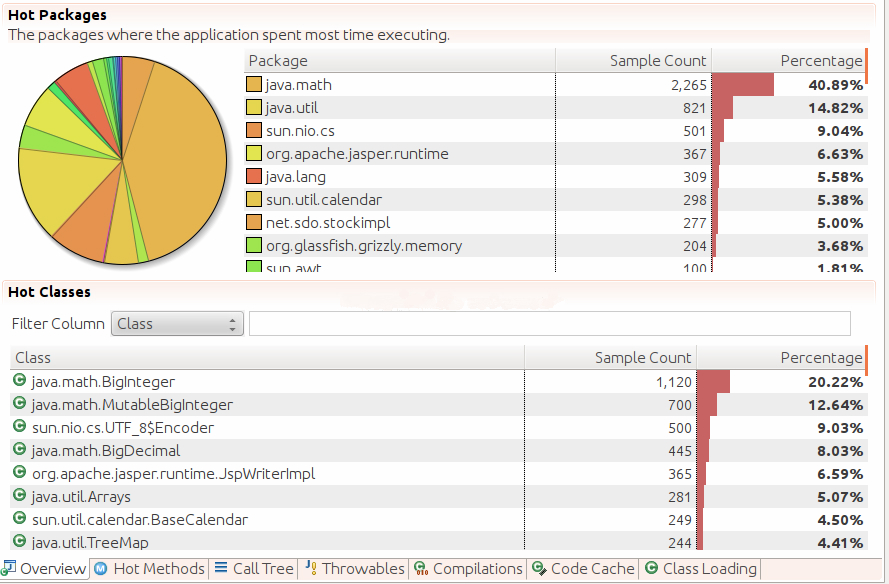Sort packages by Sample Count header
This screenshot has width=889, height=584.
[x=633, y=61]
